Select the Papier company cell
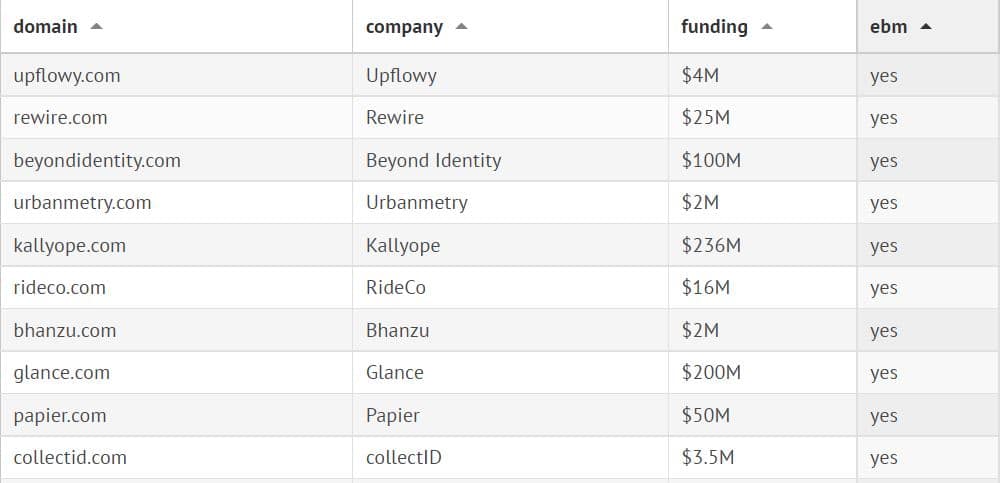Image resolution: width=1003 pixels, height=483 pixels. point(392,415)
